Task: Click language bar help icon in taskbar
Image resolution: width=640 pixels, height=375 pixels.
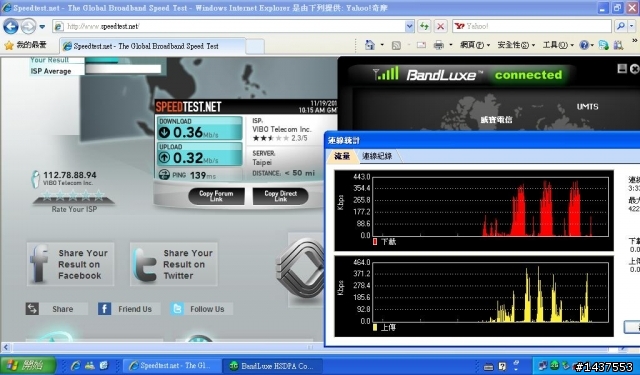Action: click(502, 366)
